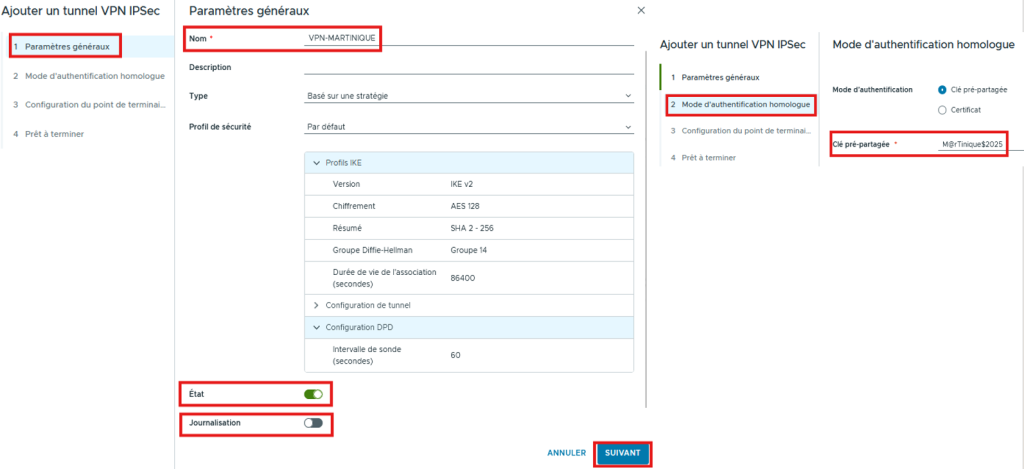Image resolution: width=1024 pixels, height=469 pixels.
Task: Disable the État toggle
Action: point(313,394)
